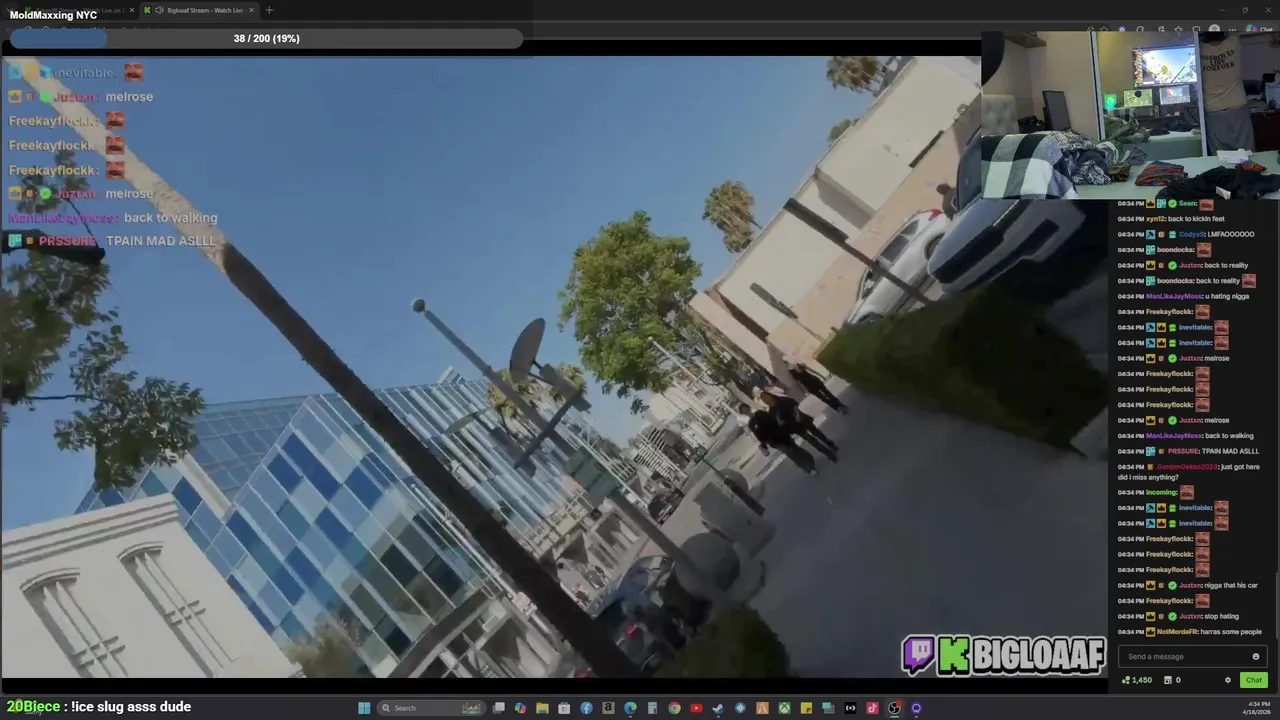The image size is (1280, 720).
Task: Click GordonGekko2023 username in chat
Action: click(1188, 467)
